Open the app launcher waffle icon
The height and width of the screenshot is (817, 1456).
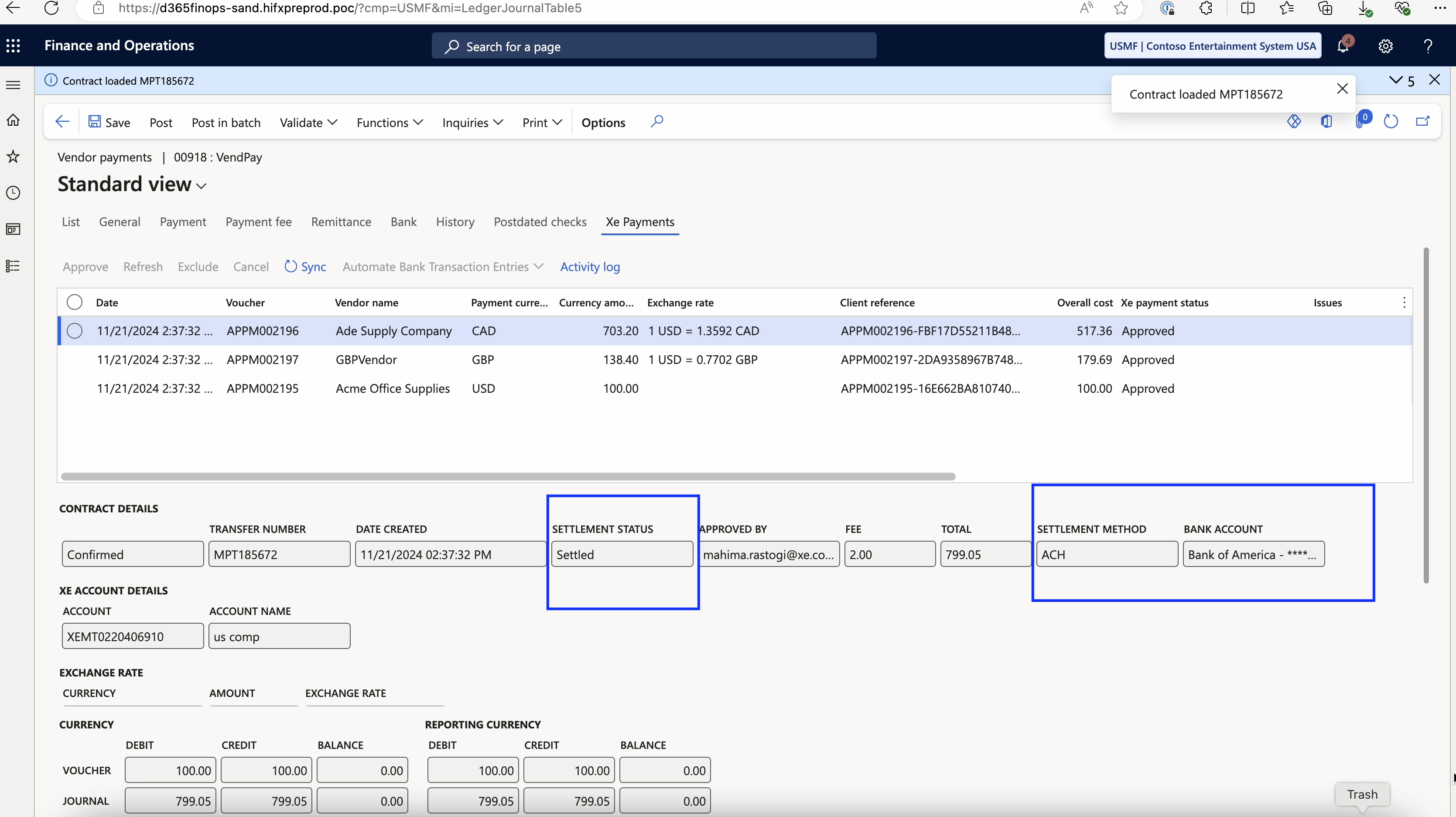click(x=13, y=46)
